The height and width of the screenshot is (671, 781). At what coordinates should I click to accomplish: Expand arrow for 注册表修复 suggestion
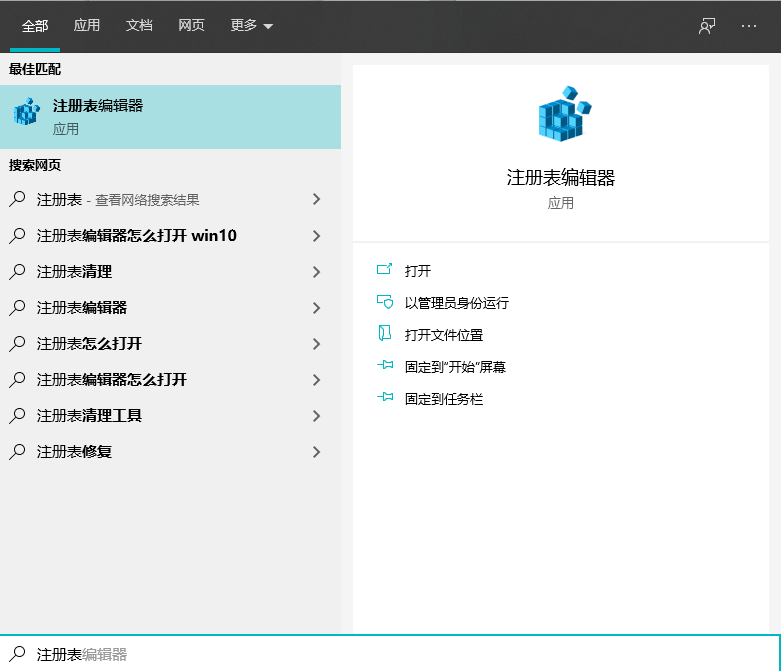coord(316,451)
